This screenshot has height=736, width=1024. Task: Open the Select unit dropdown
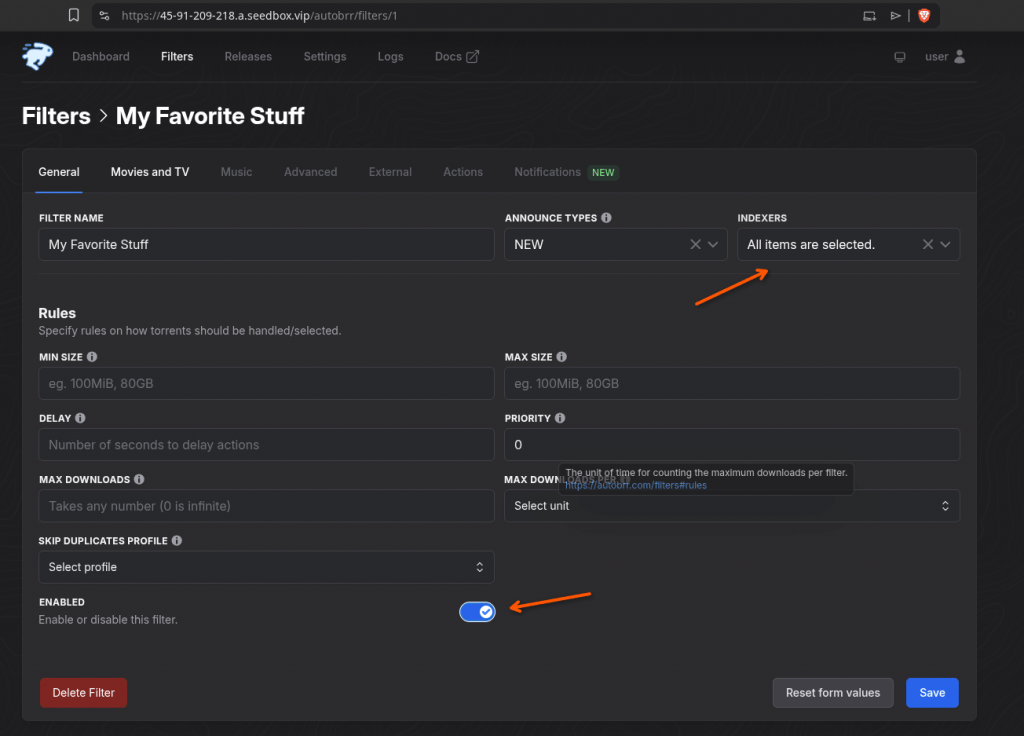(731, 506)
